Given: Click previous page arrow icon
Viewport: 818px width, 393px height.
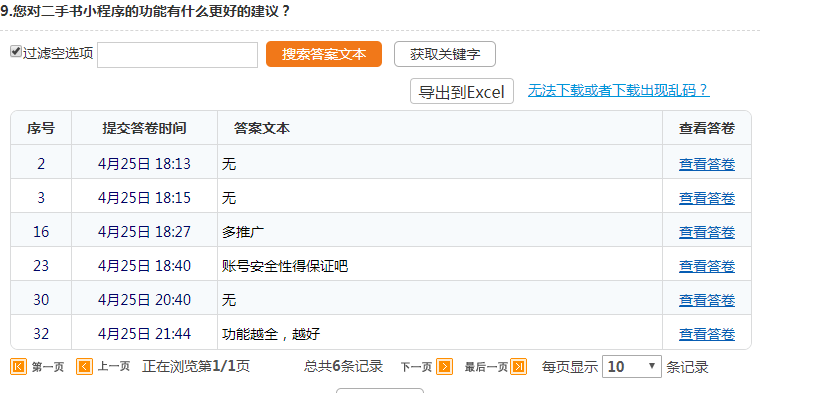Looking at the screenshot, I should click(84, 367).
